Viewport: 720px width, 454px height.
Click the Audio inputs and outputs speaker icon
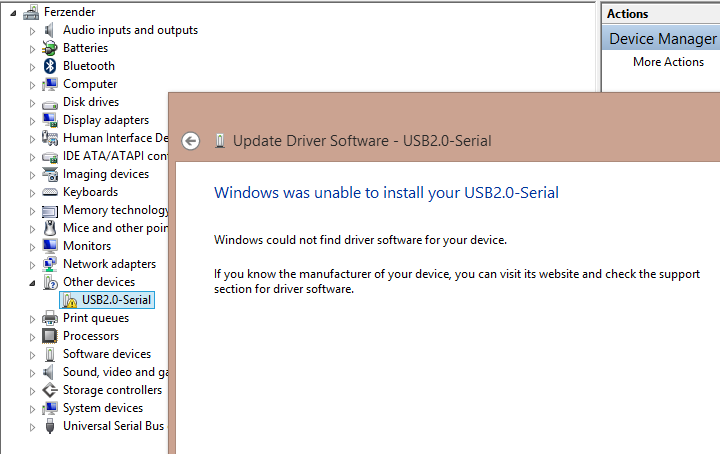point(49,30)
